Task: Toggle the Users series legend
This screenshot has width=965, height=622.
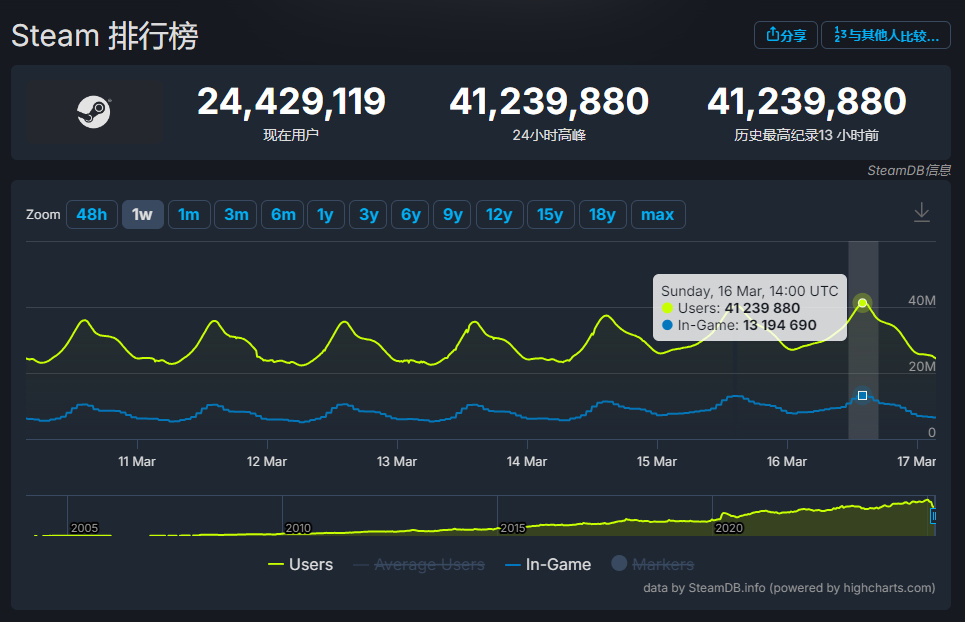Action: pos(301,564)
